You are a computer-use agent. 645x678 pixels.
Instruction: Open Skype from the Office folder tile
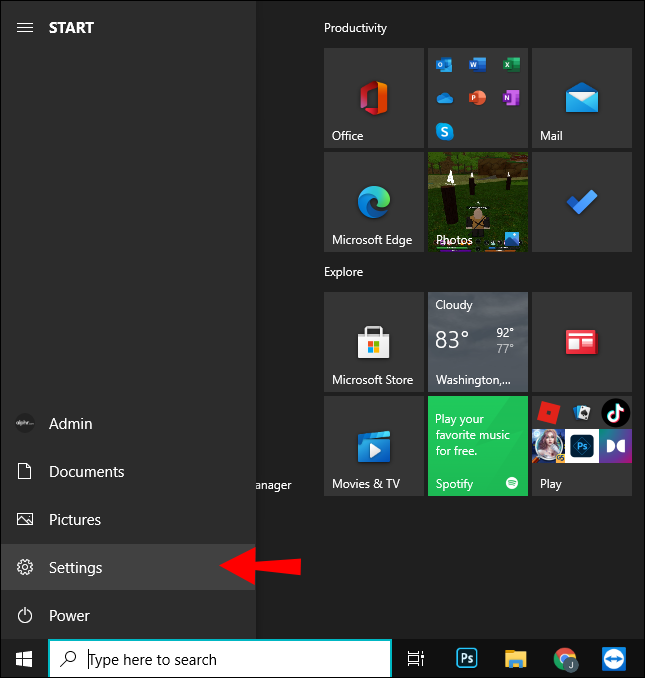pos(444,131)
